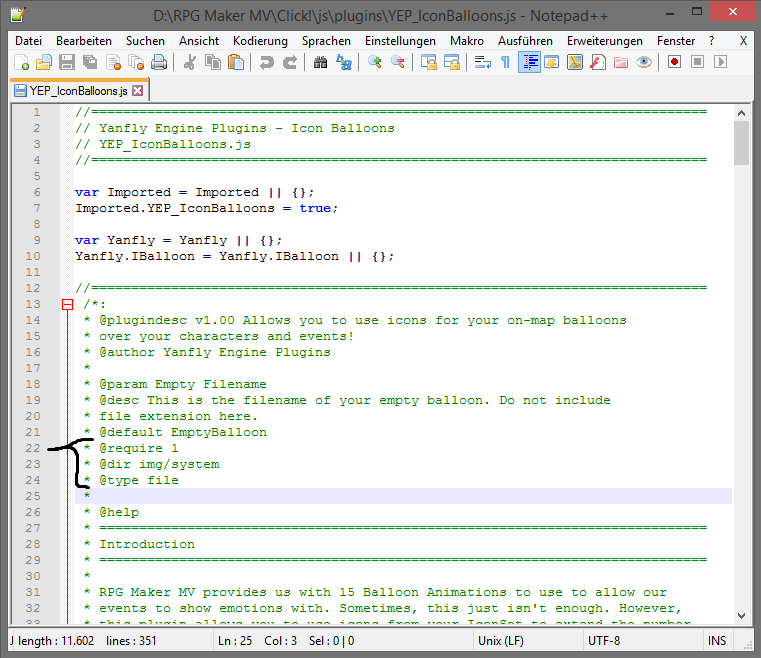Click the user-defined language icon
This screenshot has height=658, width=761.
point(552,62)
